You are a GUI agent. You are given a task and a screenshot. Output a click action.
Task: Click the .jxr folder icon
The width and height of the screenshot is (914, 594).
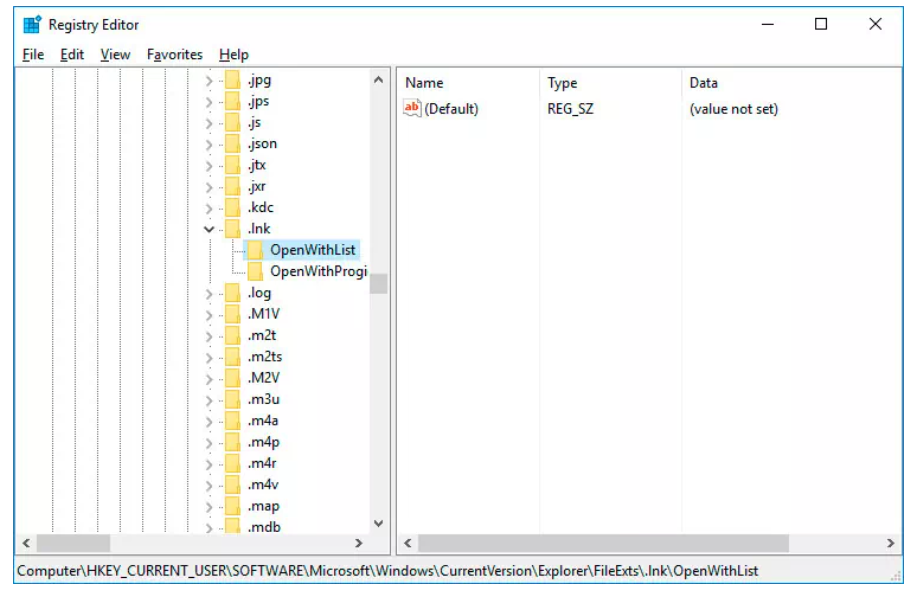(233, 186)
